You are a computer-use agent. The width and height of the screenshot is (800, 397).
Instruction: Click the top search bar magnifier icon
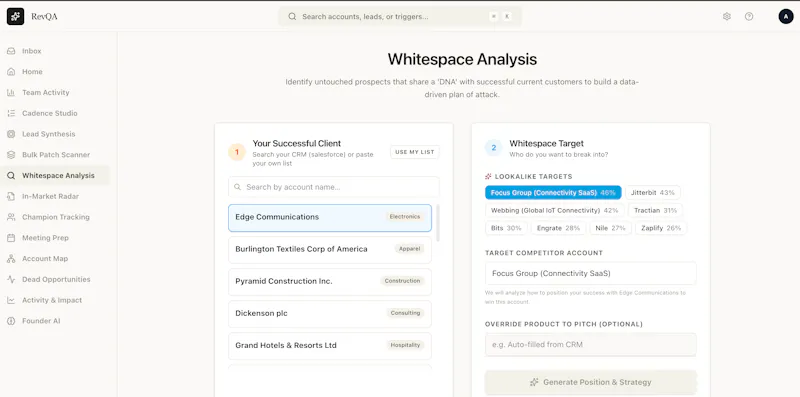pyautogui.click(x=292, y=16)
